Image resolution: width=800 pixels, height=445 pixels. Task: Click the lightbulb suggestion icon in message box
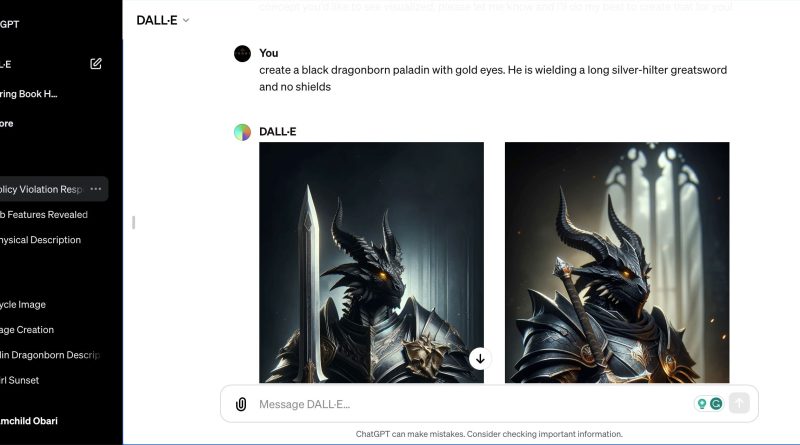click(x=702, y=404)
